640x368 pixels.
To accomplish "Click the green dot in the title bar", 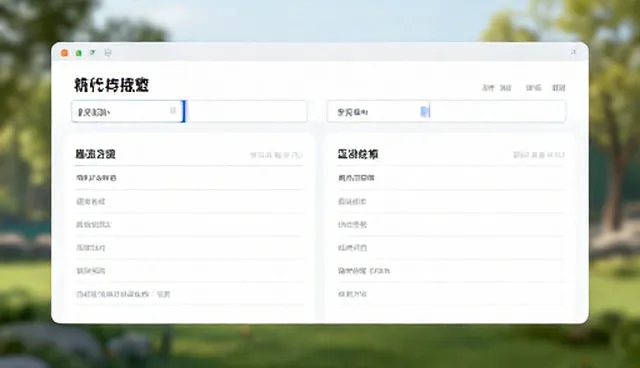I will (79, 53).
